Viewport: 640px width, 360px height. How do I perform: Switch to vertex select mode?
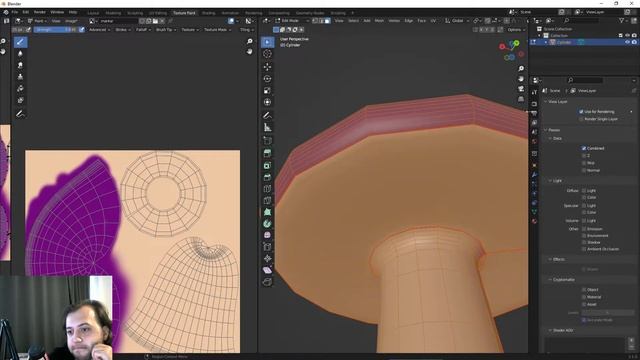316,21
